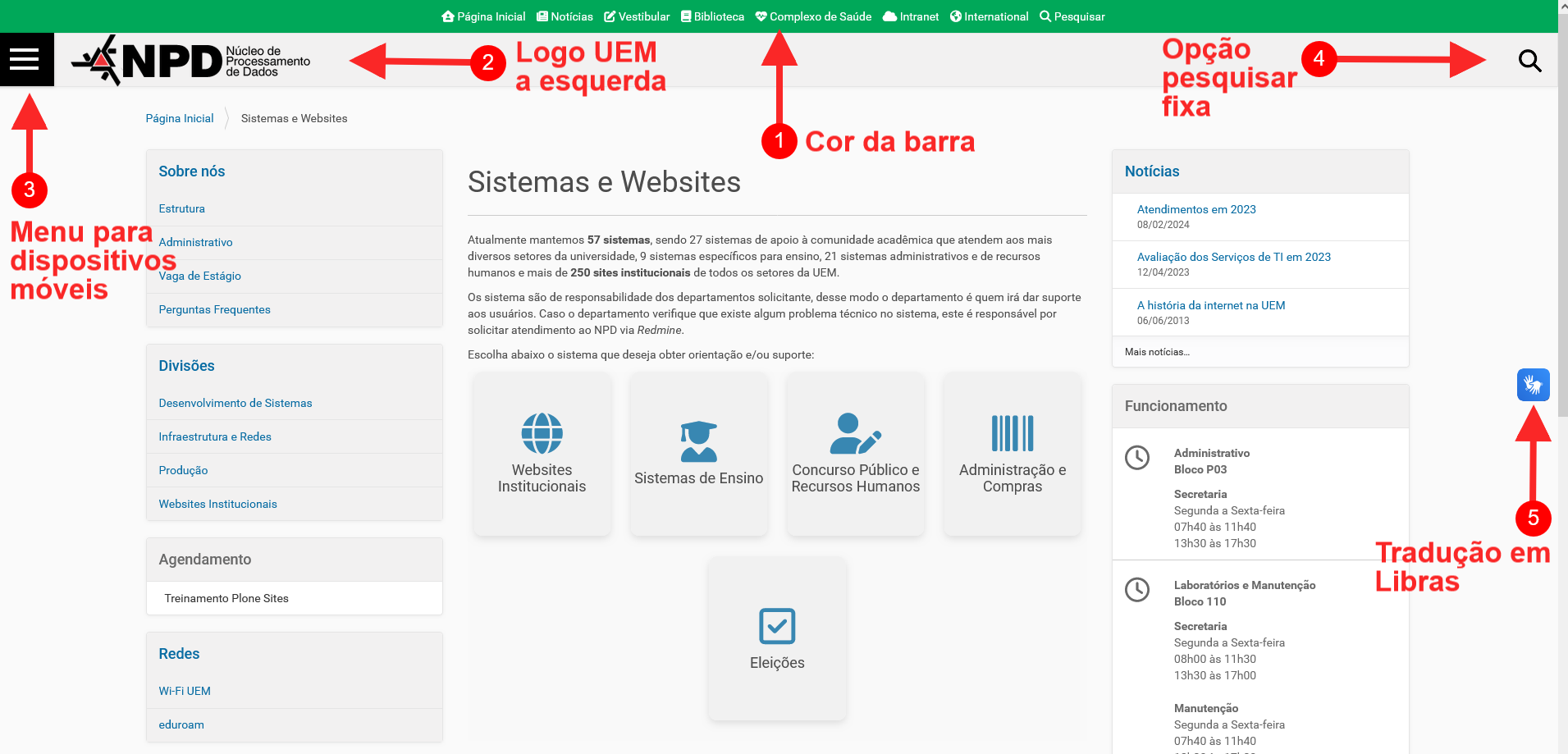This screenshot has height=754, width=1568.
Task: Navigate to Página Inicial breadcrumb
Action: [179, 118]
